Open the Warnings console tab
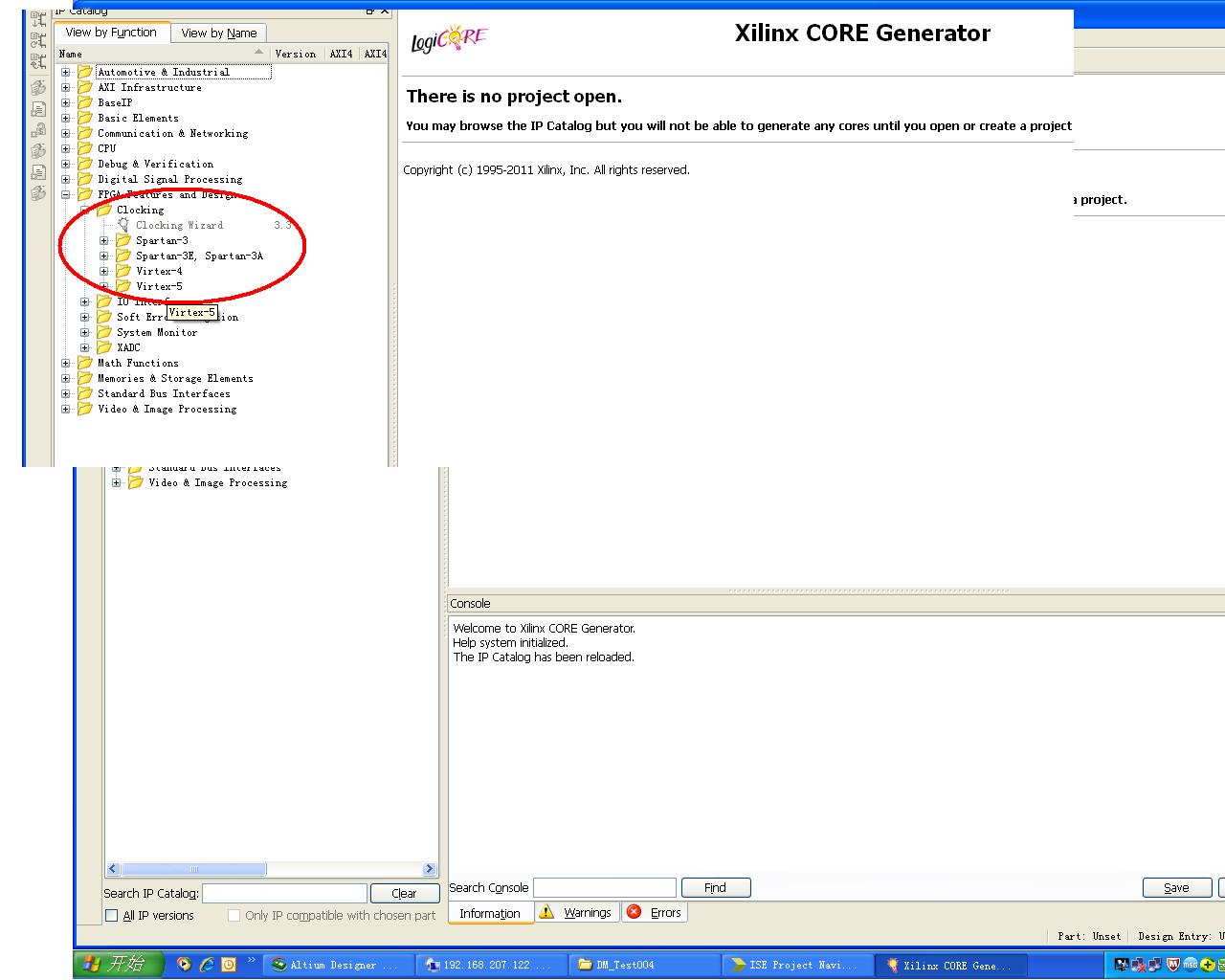The width and height of the screenshot is (1225, 980). pyautogui.click(x=576, y=913)
